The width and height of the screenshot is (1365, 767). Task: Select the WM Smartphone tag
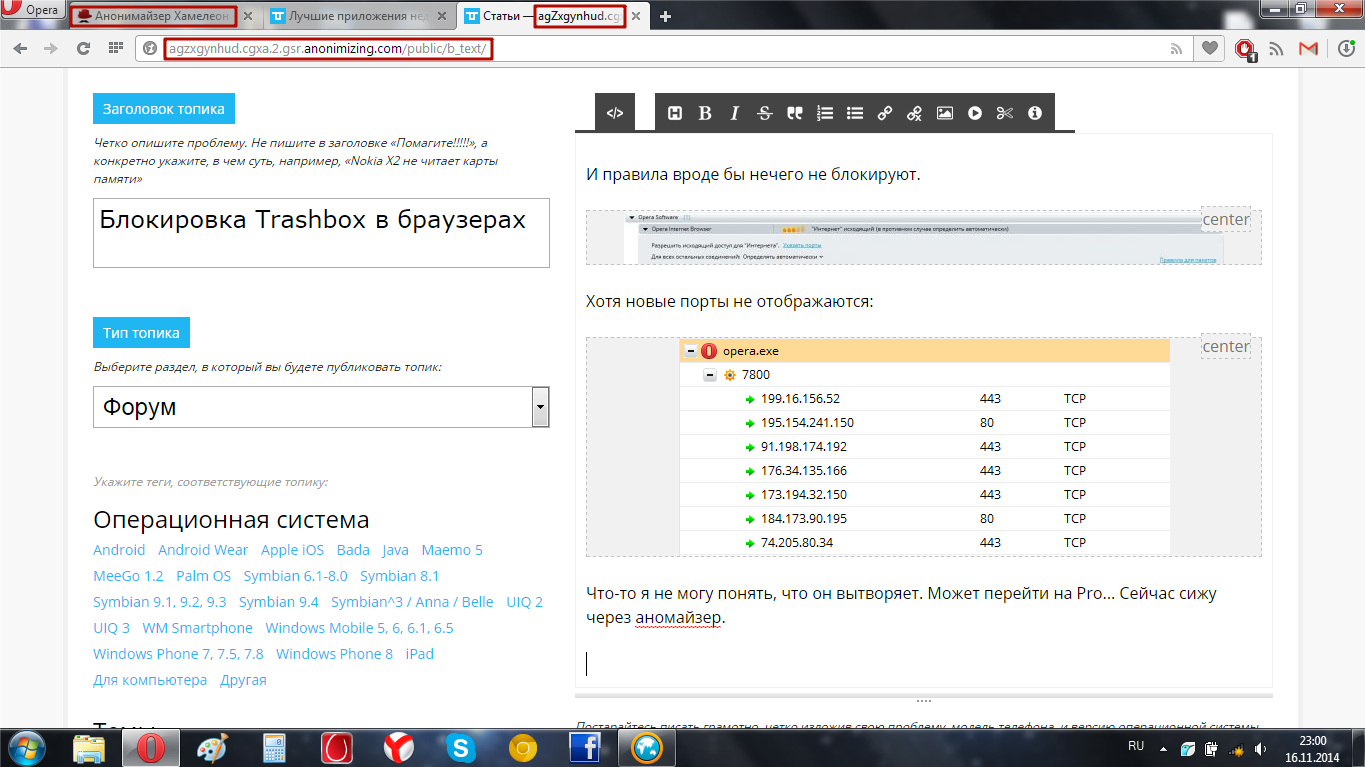tap(198, 628)
